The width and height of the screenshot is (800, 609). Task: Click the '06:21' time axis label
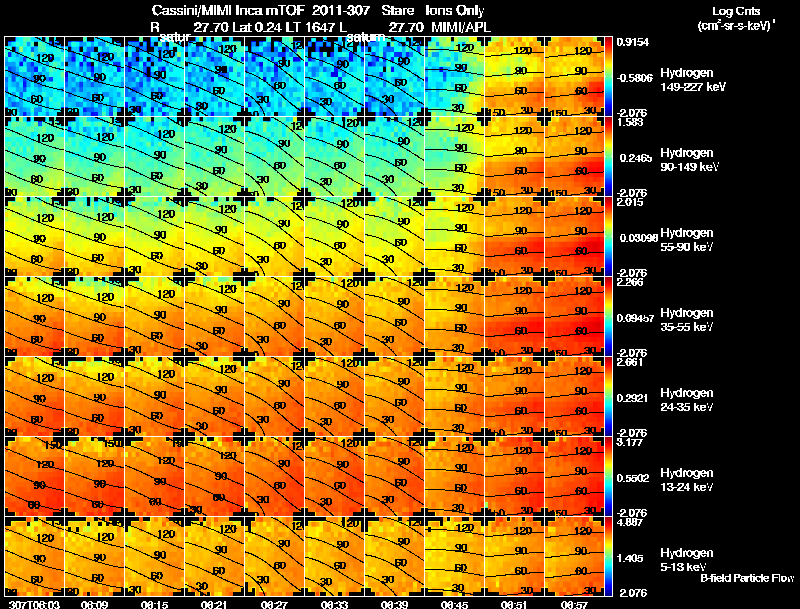pyautogui.click(x=214, y=604)
